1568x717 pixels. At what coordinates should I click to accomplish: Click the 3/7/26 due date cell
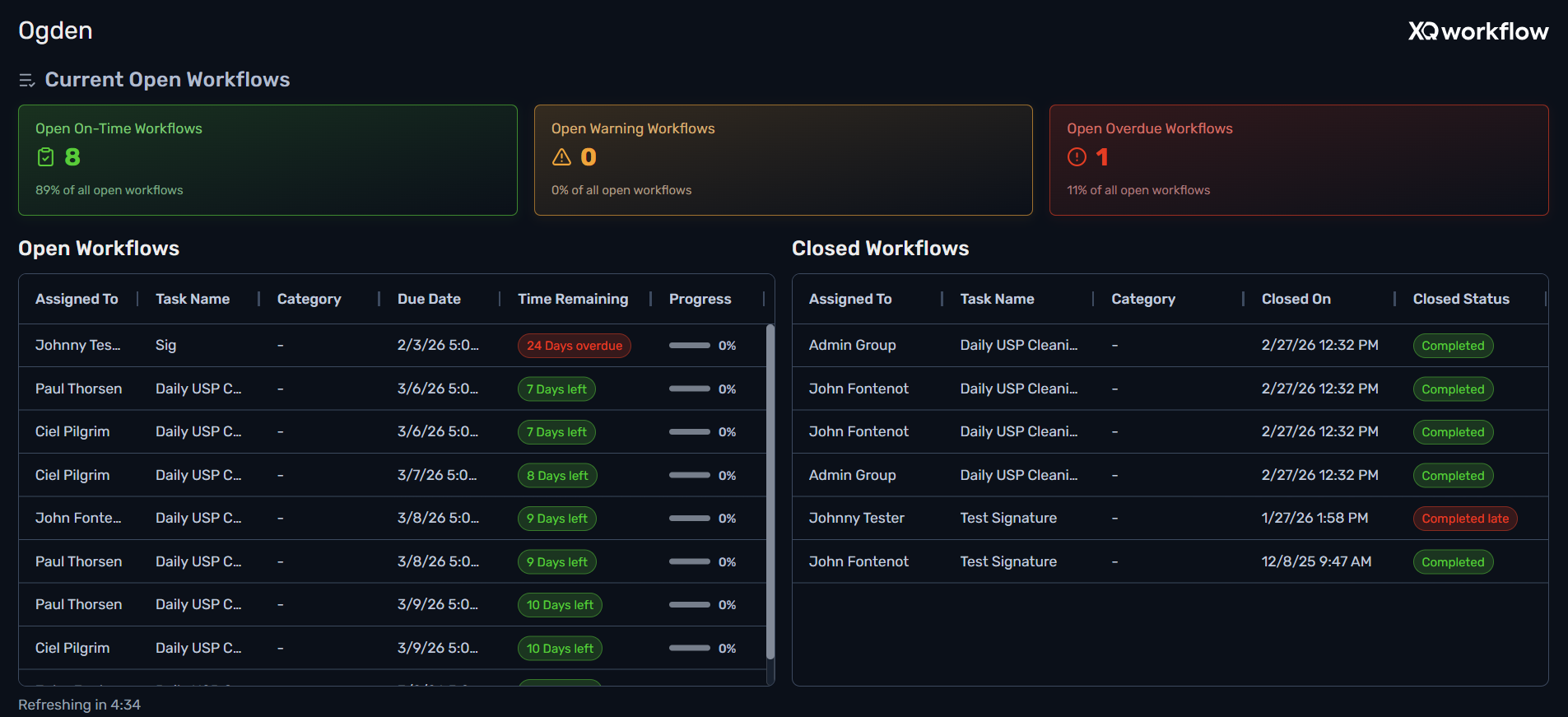(438, 475)
